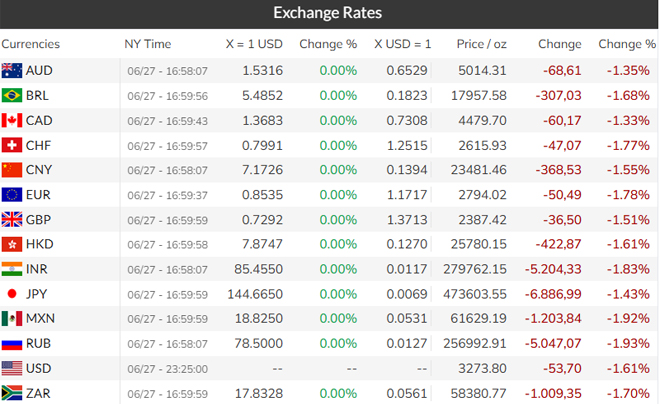Click the RUB currency label
Screen dimensions: 660x404
[38, 343]
